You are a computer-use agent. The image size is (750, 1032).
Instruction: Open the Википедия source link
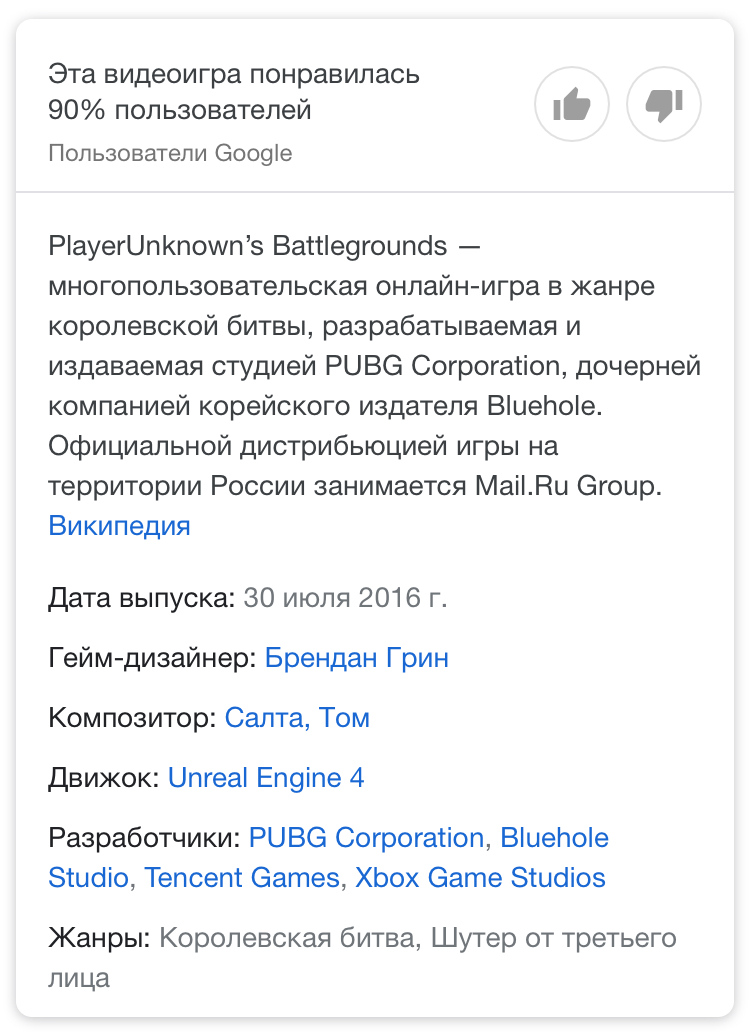click(119, 526)
